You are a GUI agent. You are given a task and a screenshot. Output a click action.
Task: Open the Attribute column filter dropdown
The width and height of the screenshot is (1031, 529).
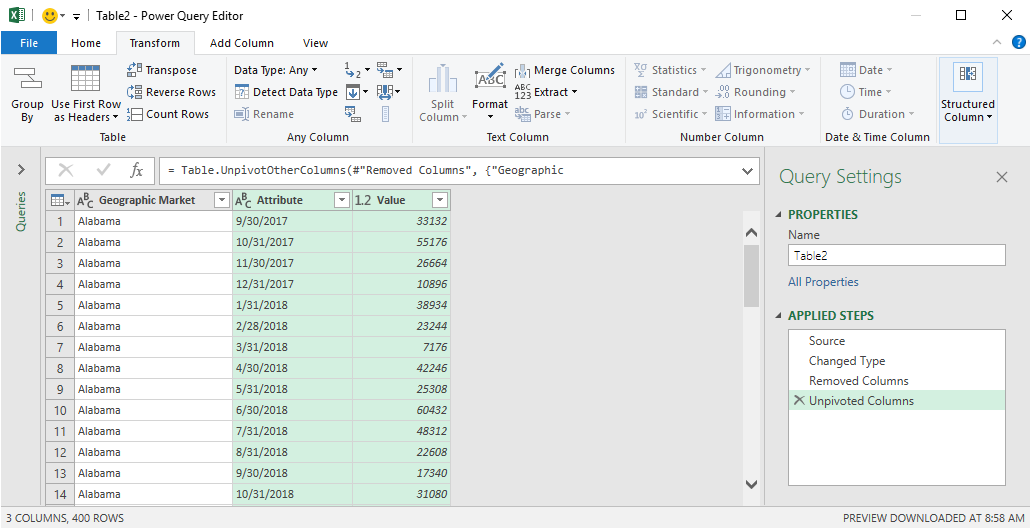pos(341,200)
